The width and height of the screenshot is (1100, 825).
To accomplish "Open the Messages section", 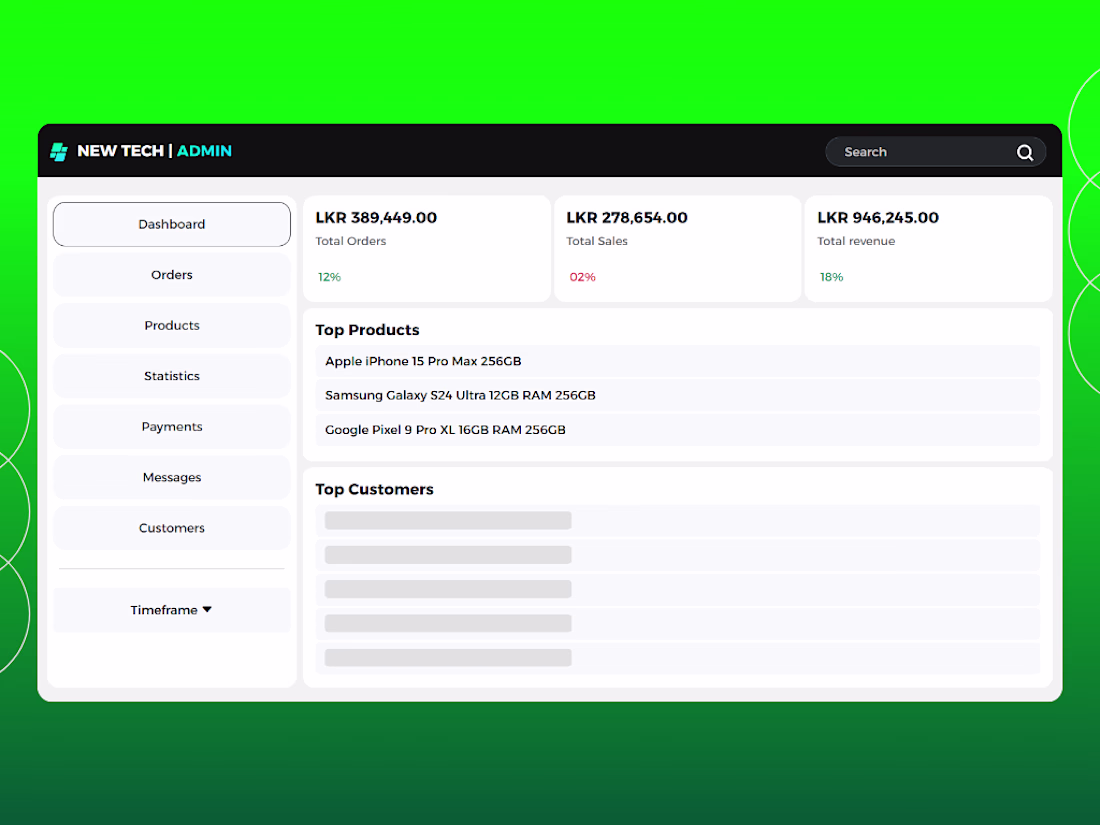I will pos(172,477).
